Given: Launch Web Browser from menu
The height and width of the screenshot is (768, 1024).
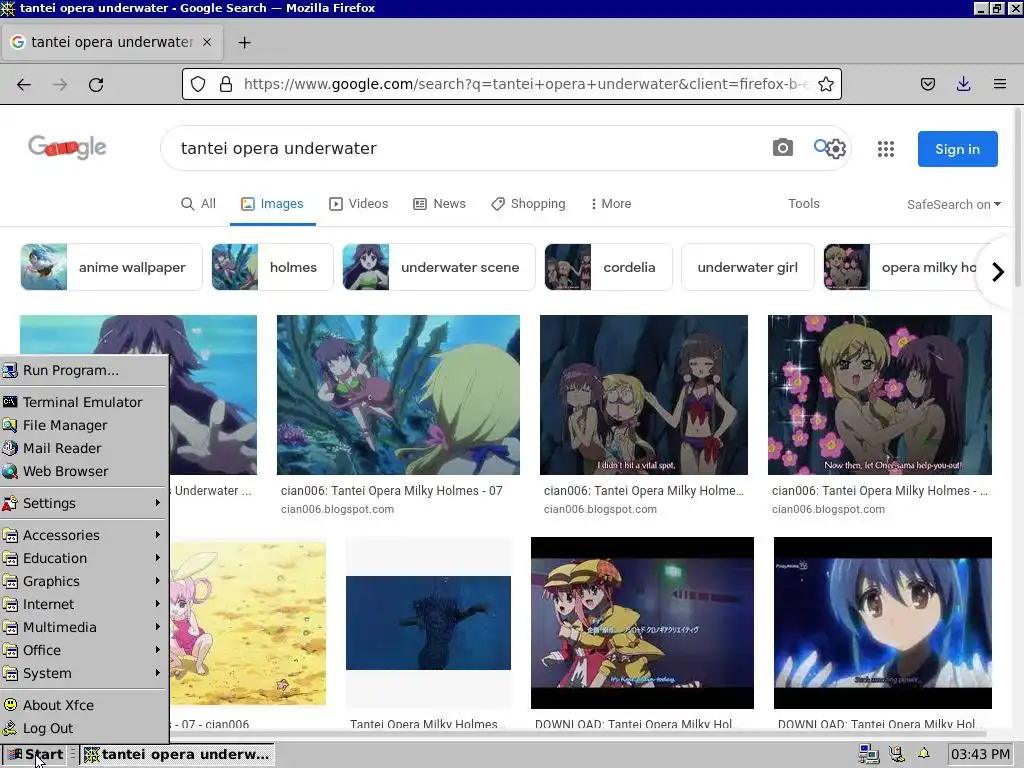Looking at the screenshot, I should coord(85,471).
